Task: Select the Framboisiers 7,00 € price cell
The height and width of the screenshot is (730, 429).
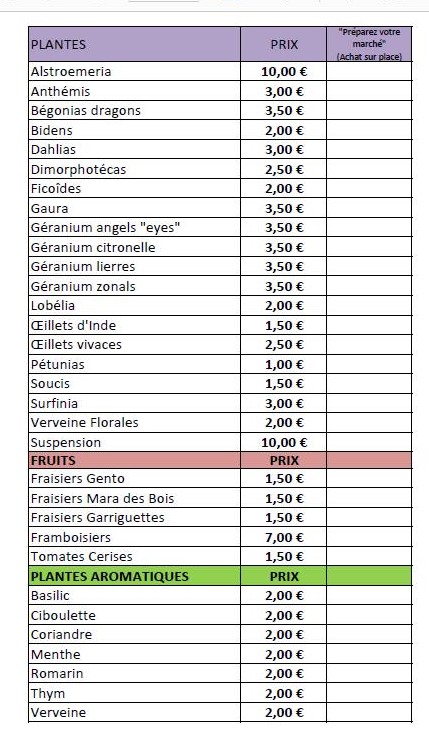Action: pyautogui.click(x=284, y=537)
